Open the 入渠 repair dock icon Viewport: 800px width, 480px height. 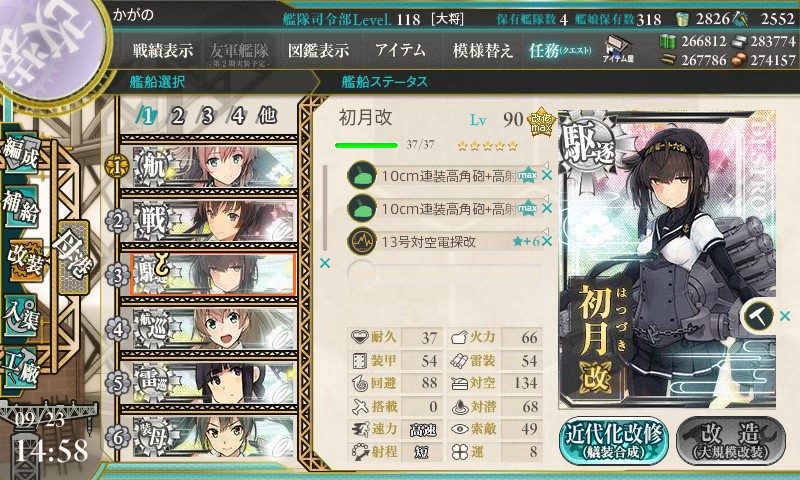click(x=21, y=316)
